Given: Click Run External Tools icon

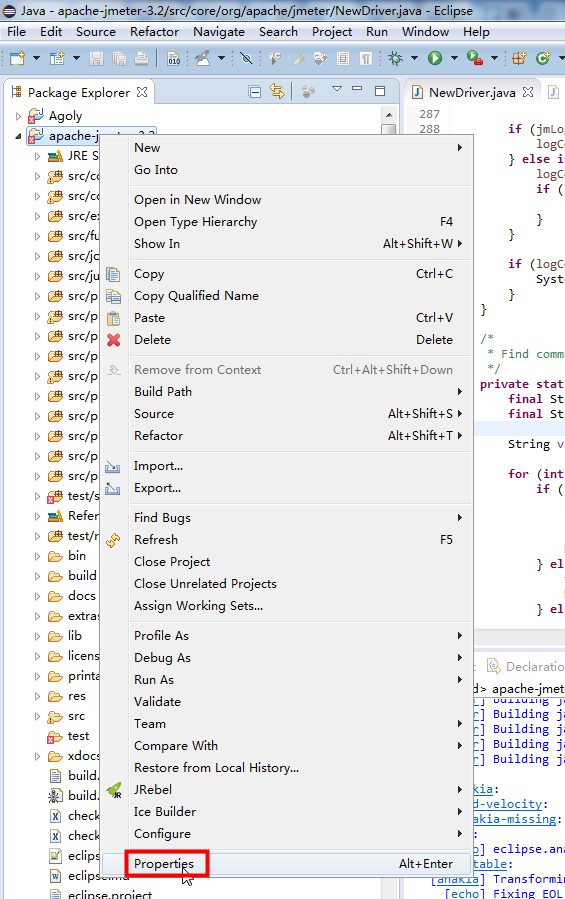Looking at the screenshot, I should coord(474,58).
